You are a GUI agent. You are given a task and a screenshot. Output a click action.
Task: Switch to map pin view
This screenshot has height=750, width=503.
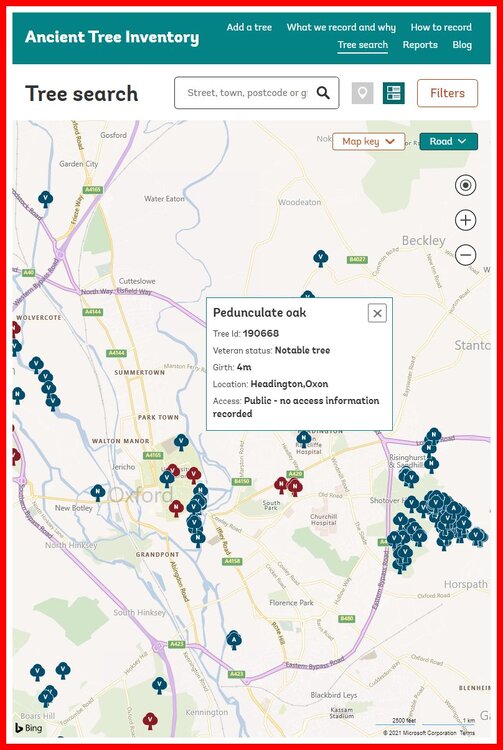362,93
